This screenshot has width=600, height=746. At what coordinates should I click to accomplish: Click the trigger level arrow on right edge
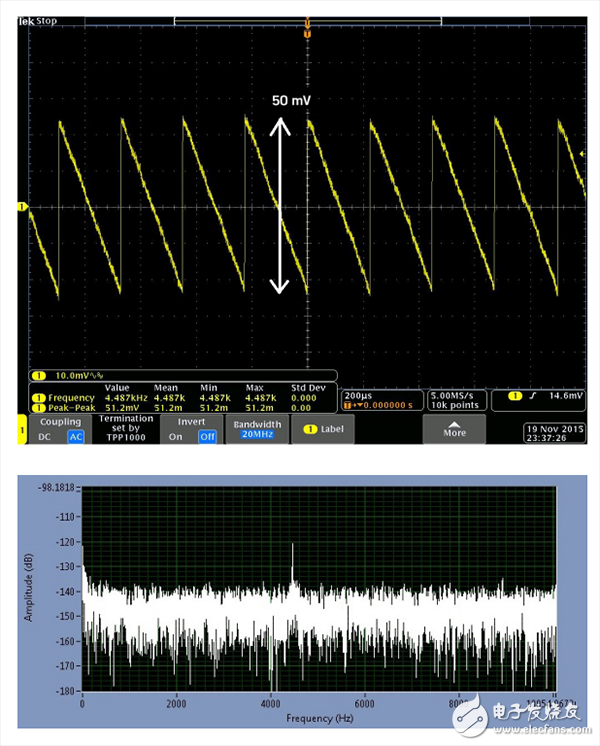tap(583, 153)
